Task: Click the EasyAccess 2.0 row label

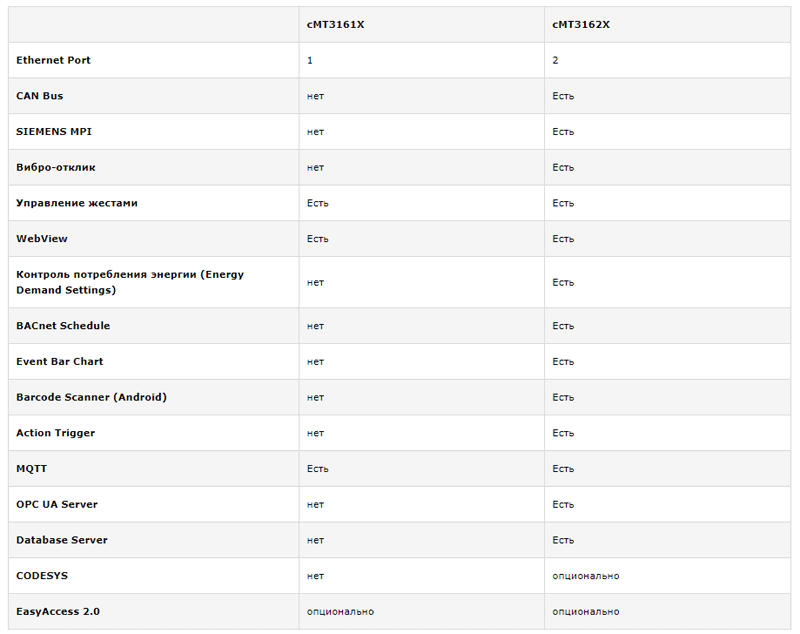Action: [x=58, y=611]
